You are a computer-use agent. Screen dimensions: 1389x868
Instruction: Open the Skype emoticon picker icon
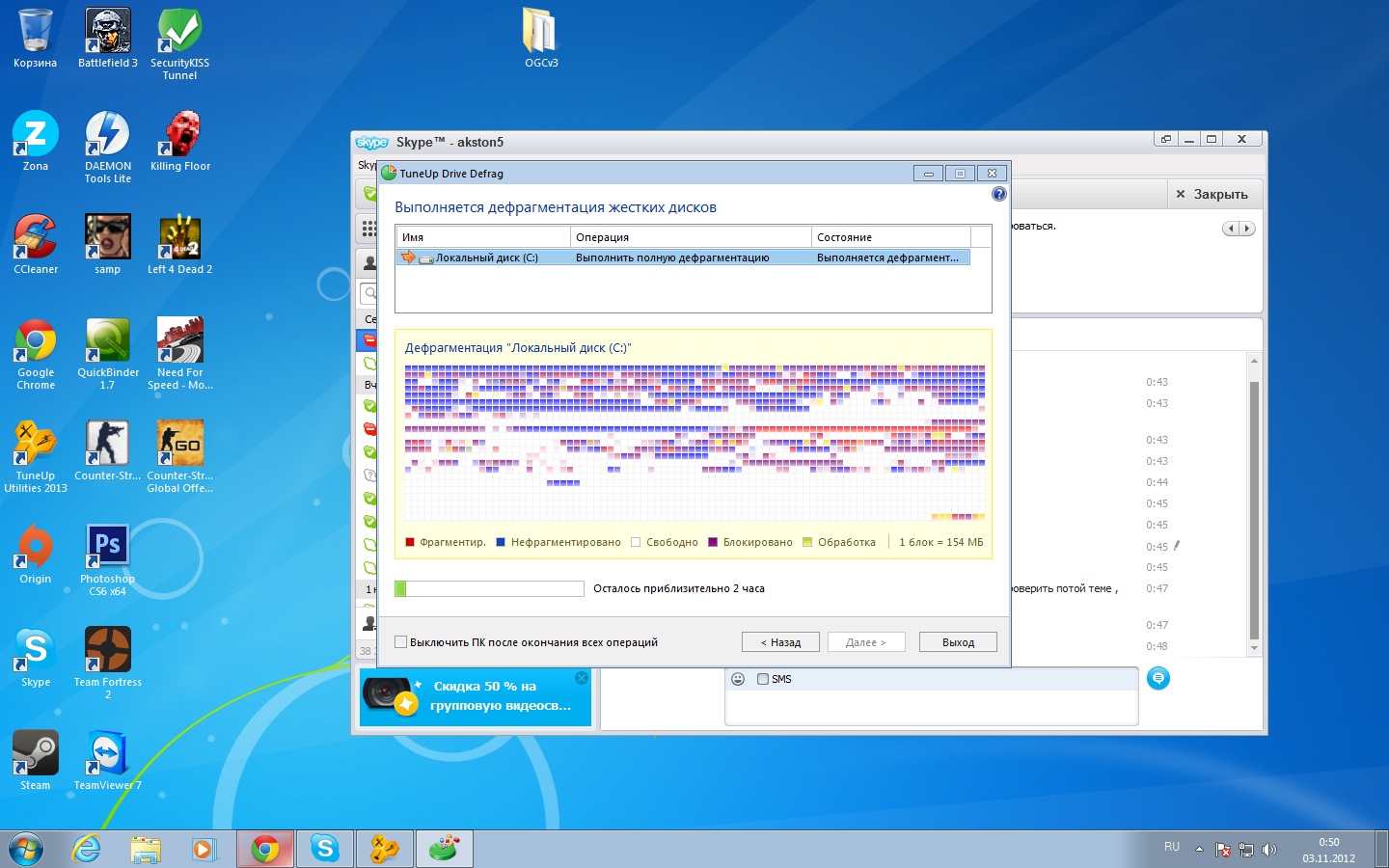click(x=738, y=679)
